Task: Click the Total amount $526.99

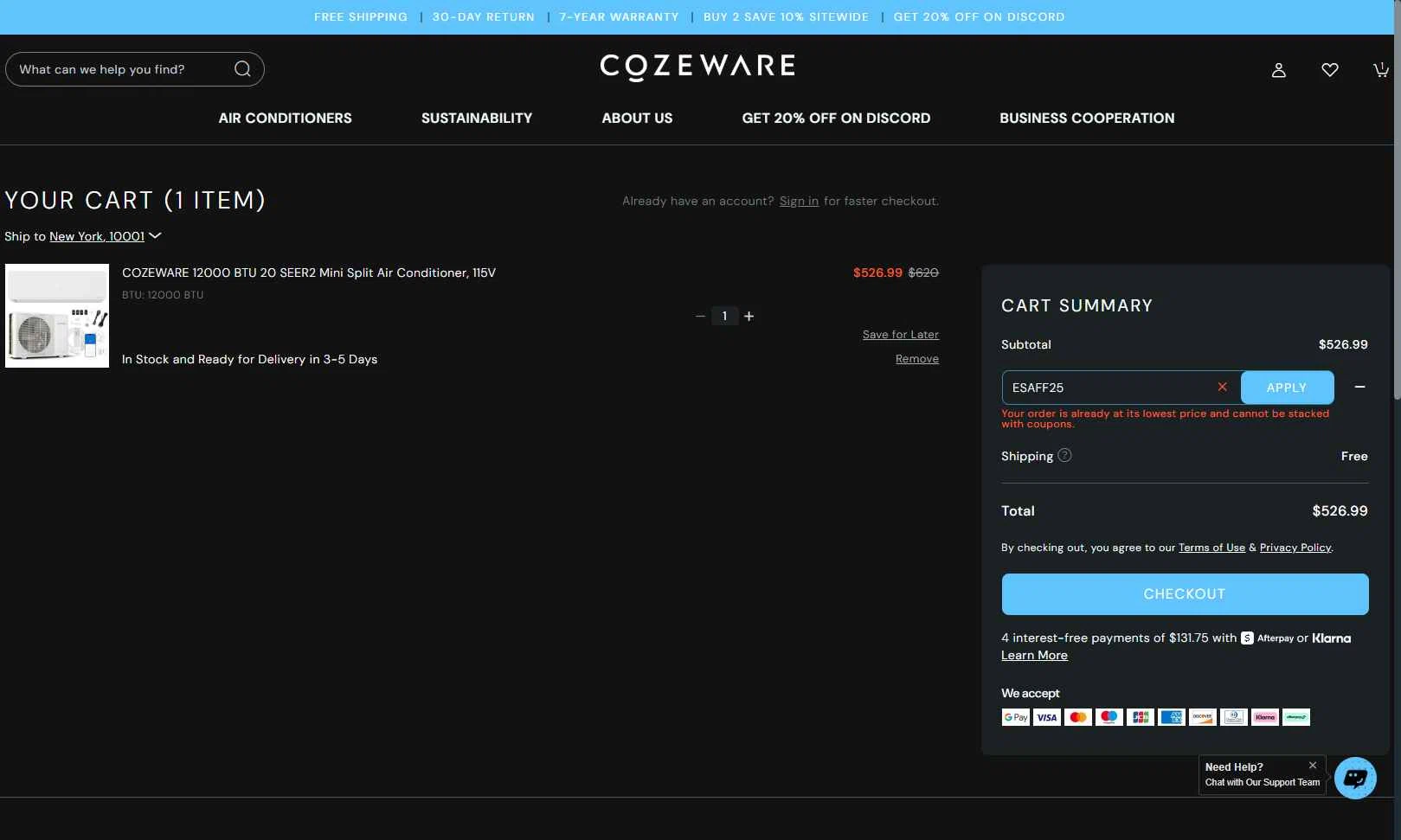Action: pyautogui.click(x=1340, y=511)
